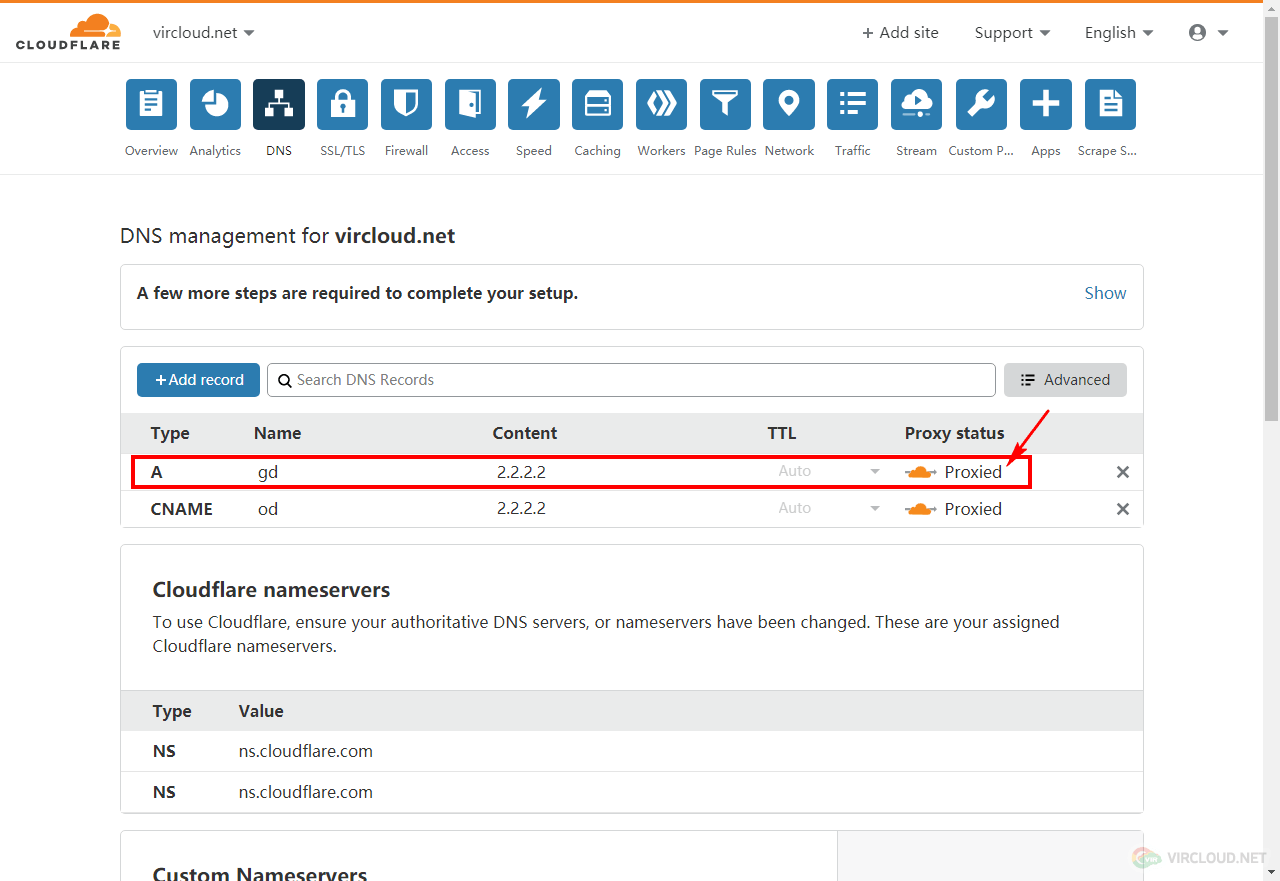Open the Support dropdown menu

[x=1012, y=33]
